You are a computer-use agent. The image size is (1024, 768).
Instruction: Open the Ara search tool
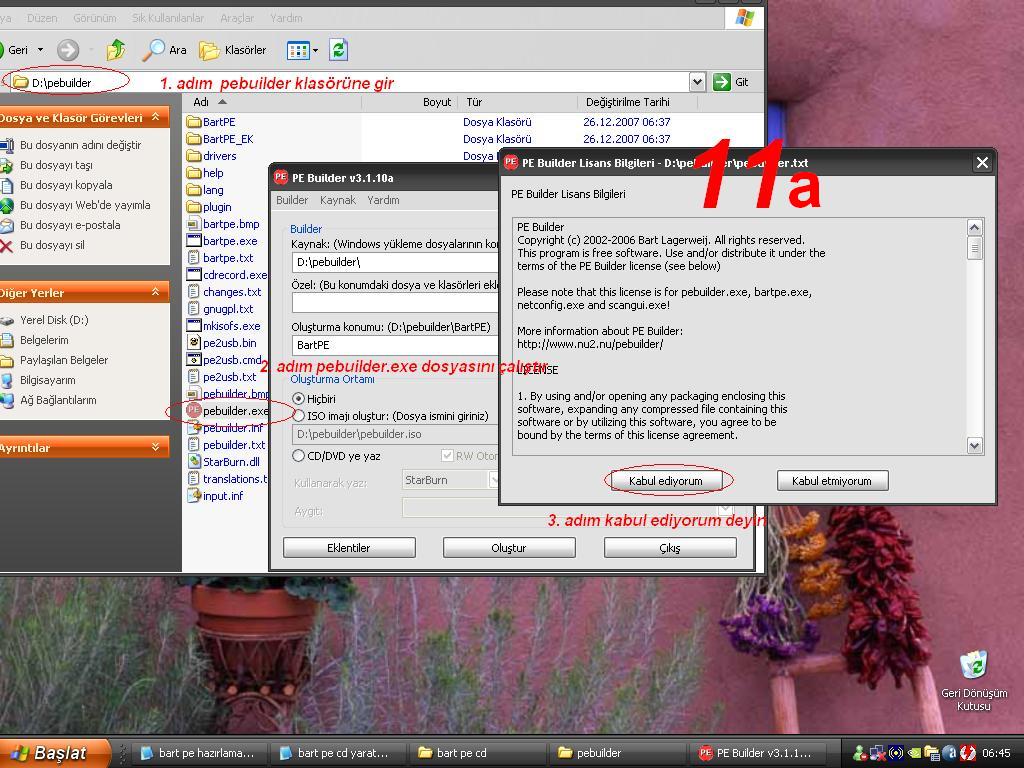tap(165, 50)
